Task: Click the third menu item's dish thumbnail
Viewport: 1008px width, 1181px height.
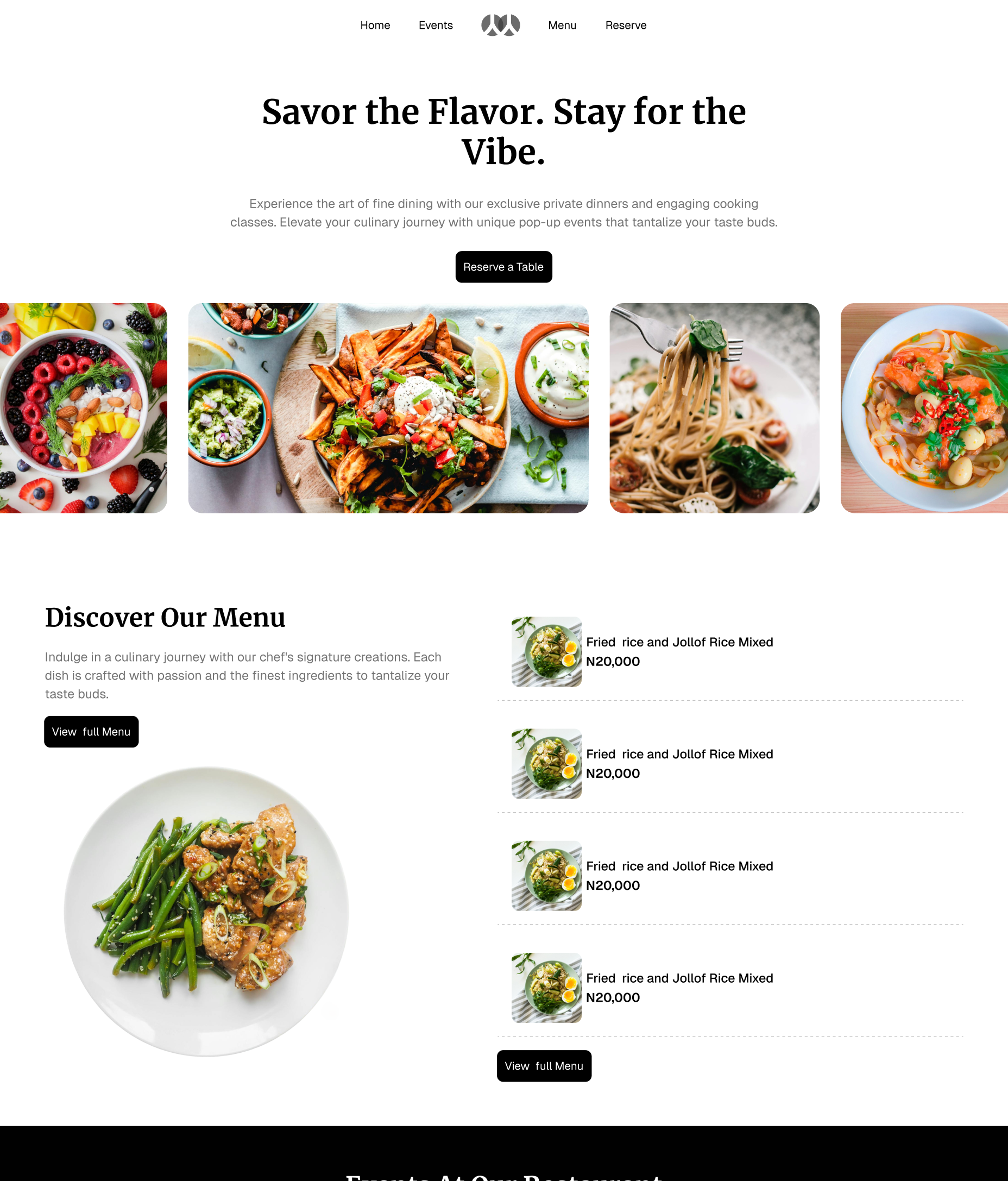Action: (546, 876)
